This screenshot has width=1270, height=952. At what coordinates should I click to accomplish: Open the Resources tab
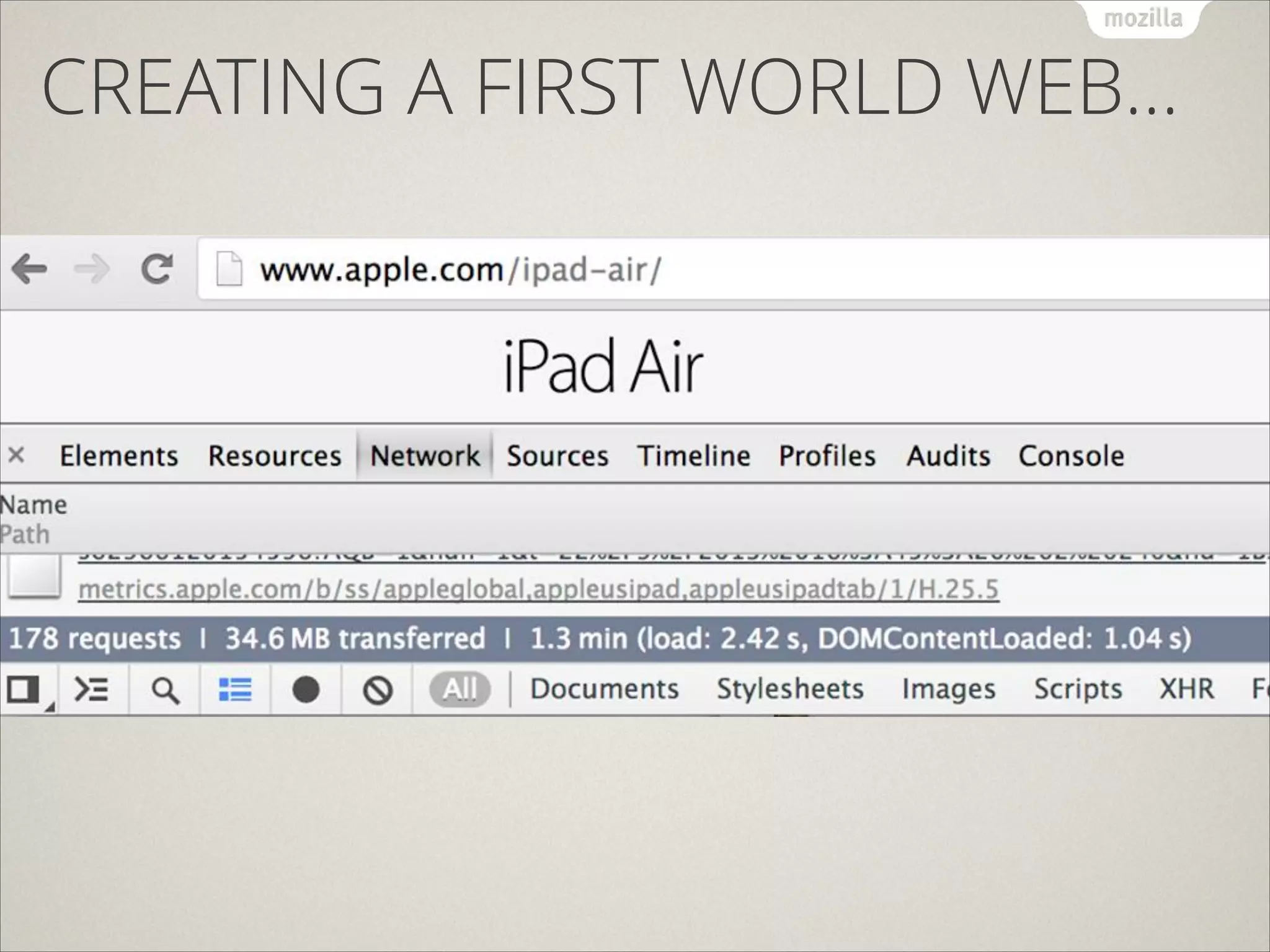(274, 456)
